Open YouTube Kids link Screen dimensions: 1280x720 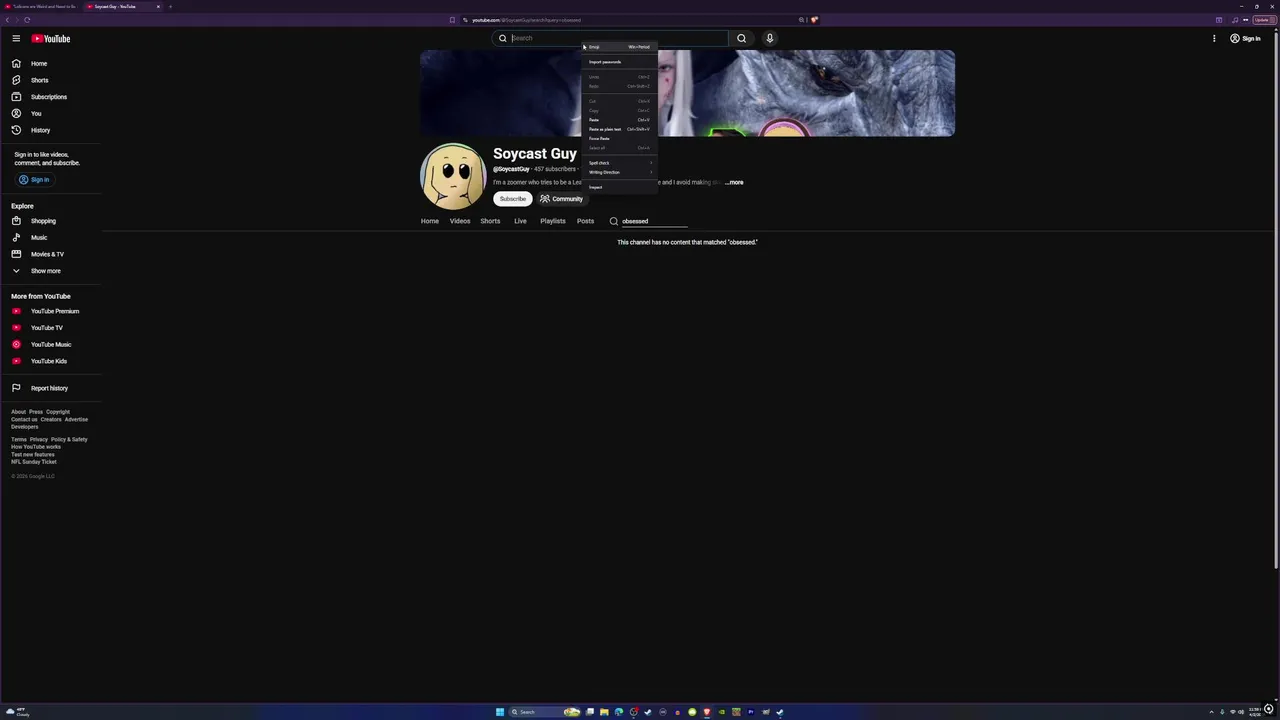[x=48, y=361]
